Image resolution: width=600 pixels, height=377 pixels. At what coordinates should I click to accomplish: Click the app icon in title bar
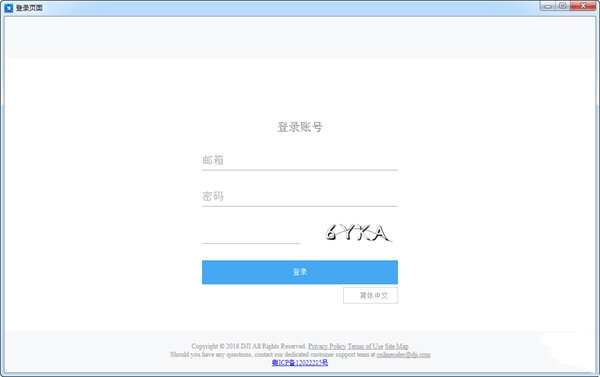point(8,8)
